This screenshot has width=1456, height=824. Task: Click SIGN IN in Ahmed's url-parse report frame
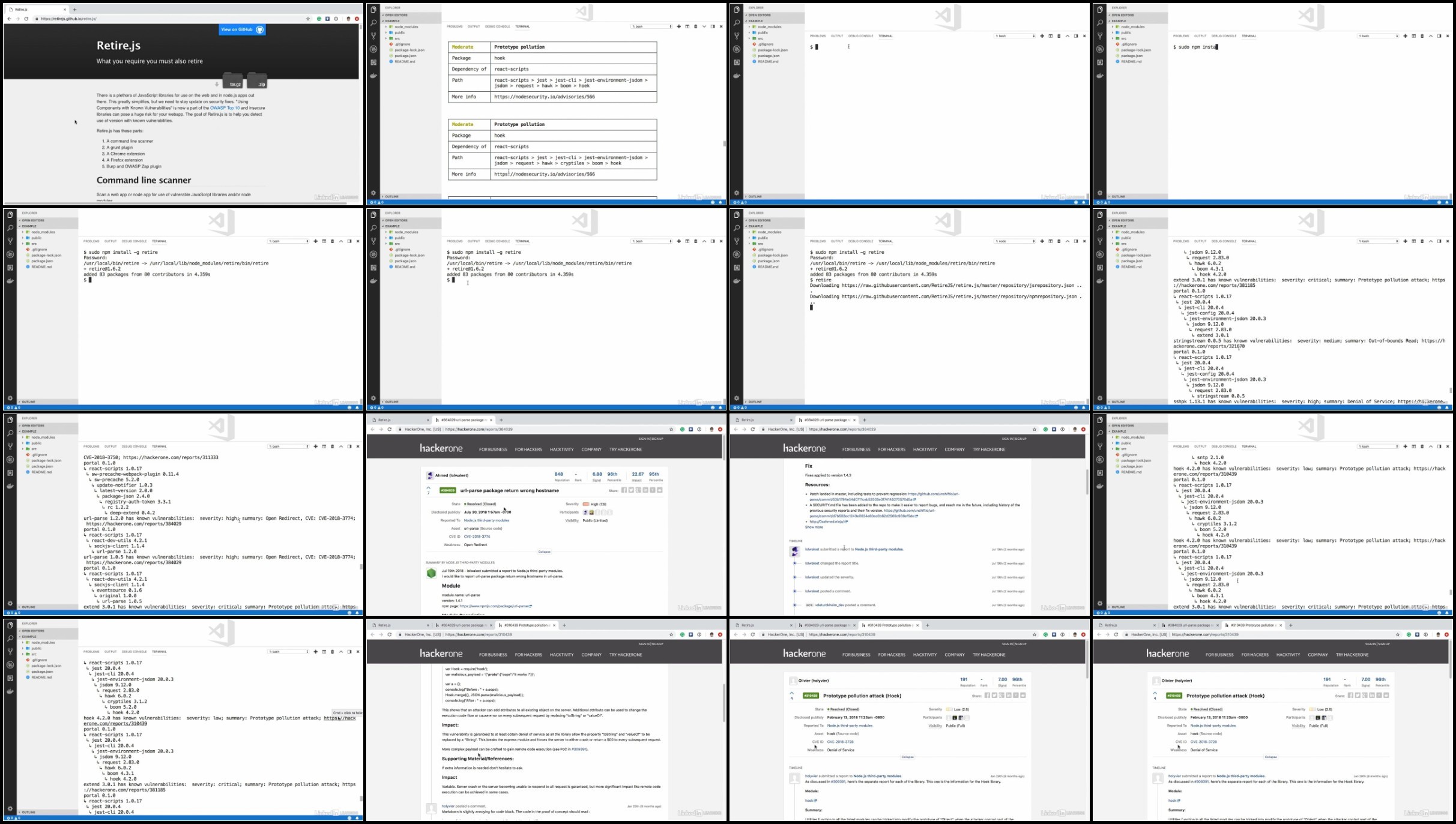pyautogui.click(x=644, y=439)
